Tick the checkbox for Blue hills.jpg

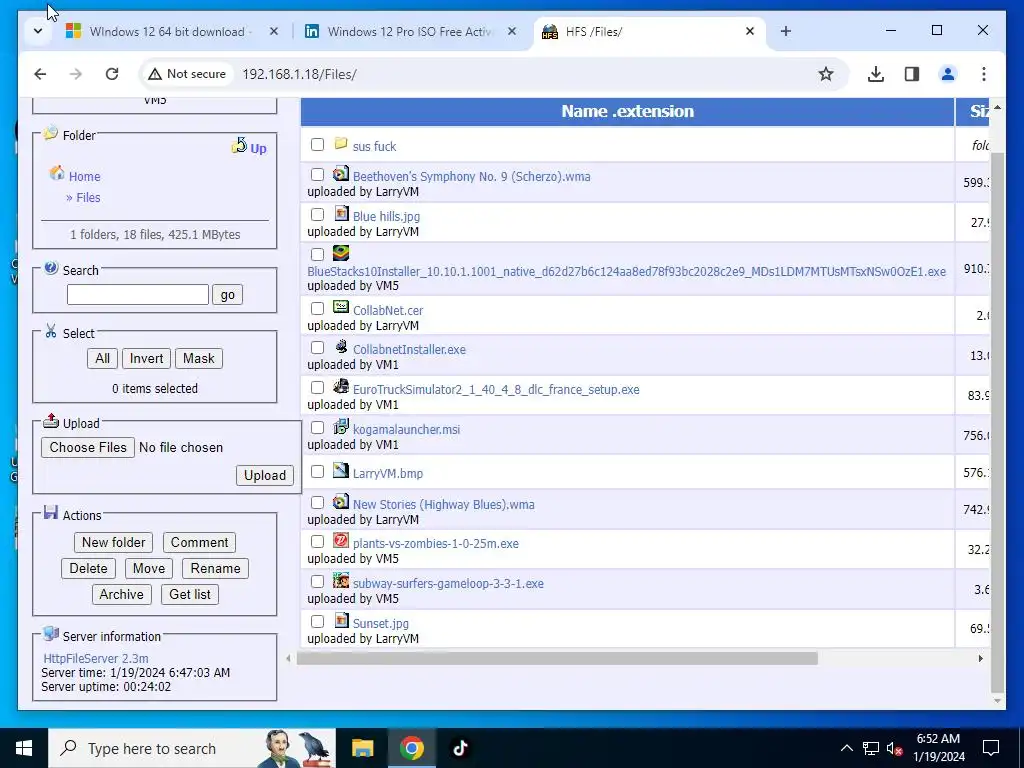pyautogui.click(x=317, y=214)
